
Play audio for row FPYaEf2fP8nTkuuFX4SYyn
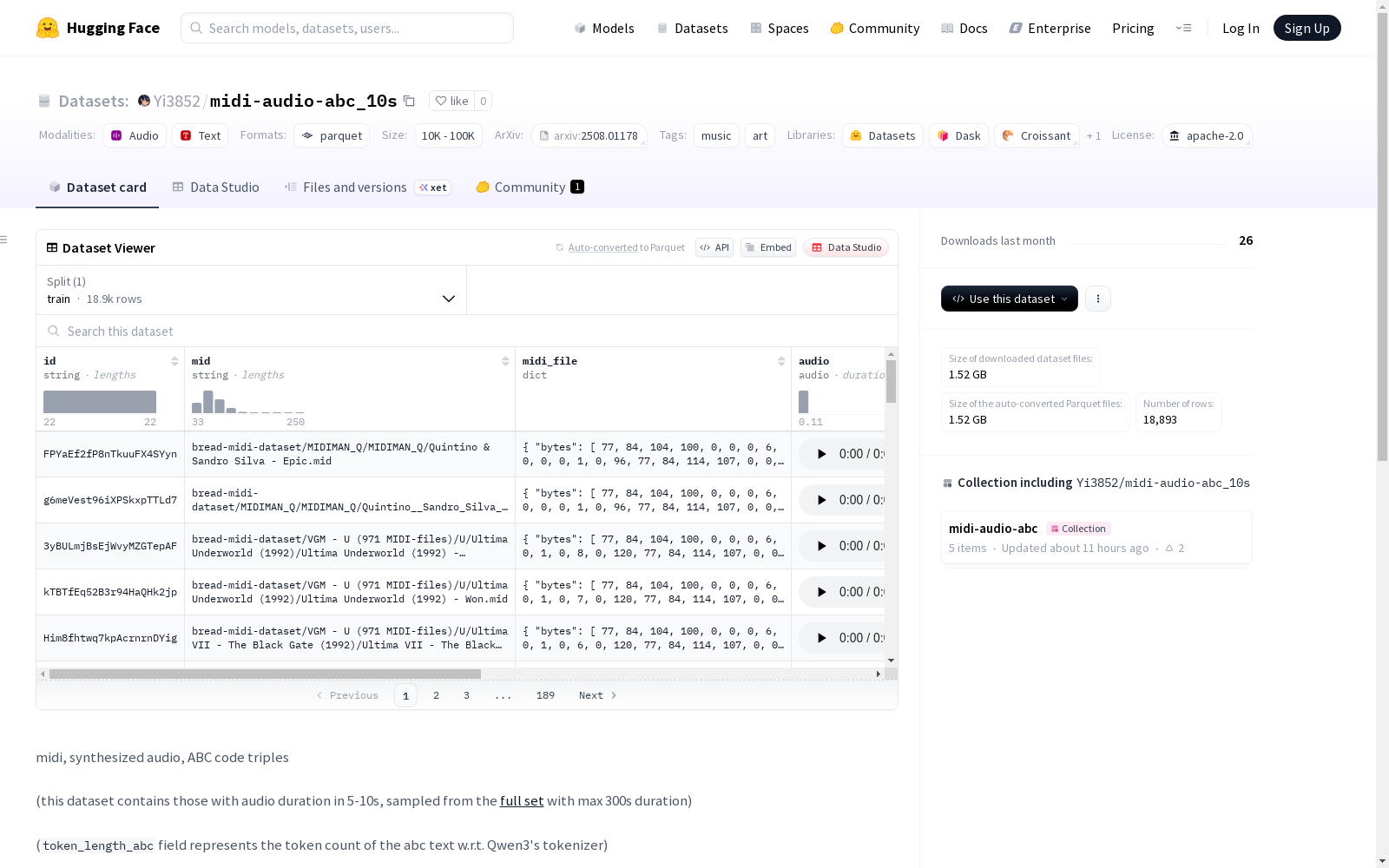[x=821, y=454]
